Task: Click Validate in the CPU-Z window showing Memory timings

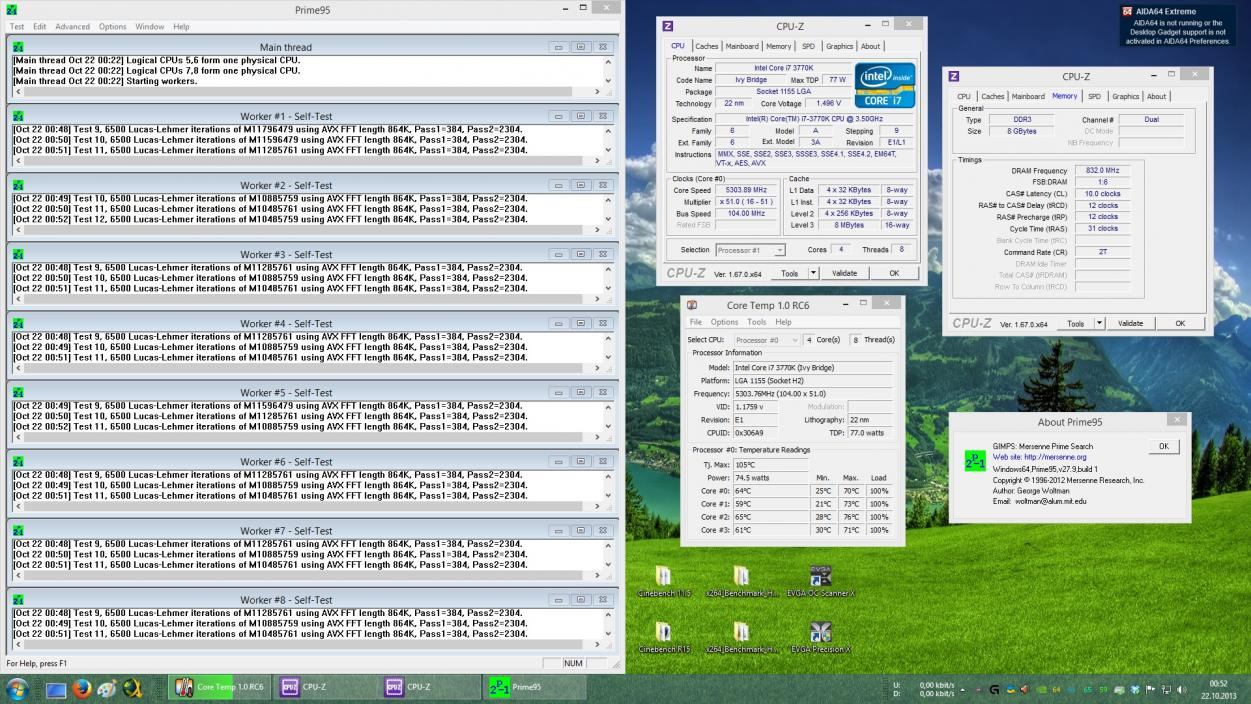Action: click(1131, 323)
